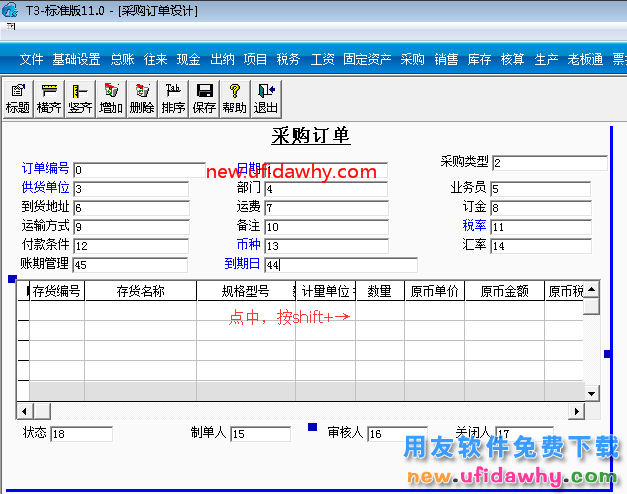Open the 销售 menu
Viewport: 627px width, 494px height.
446,59
